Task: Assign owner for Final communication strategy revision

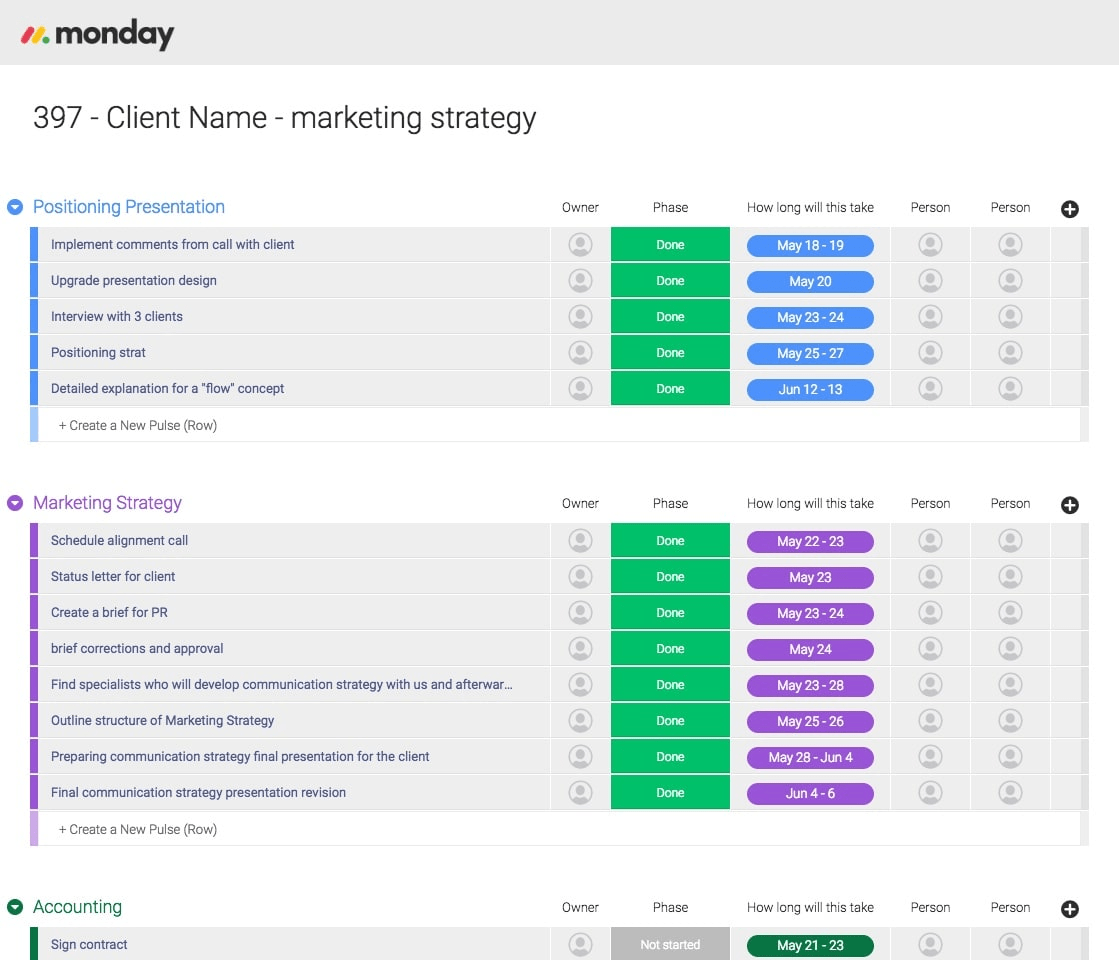Action: (x=580, y=793)
